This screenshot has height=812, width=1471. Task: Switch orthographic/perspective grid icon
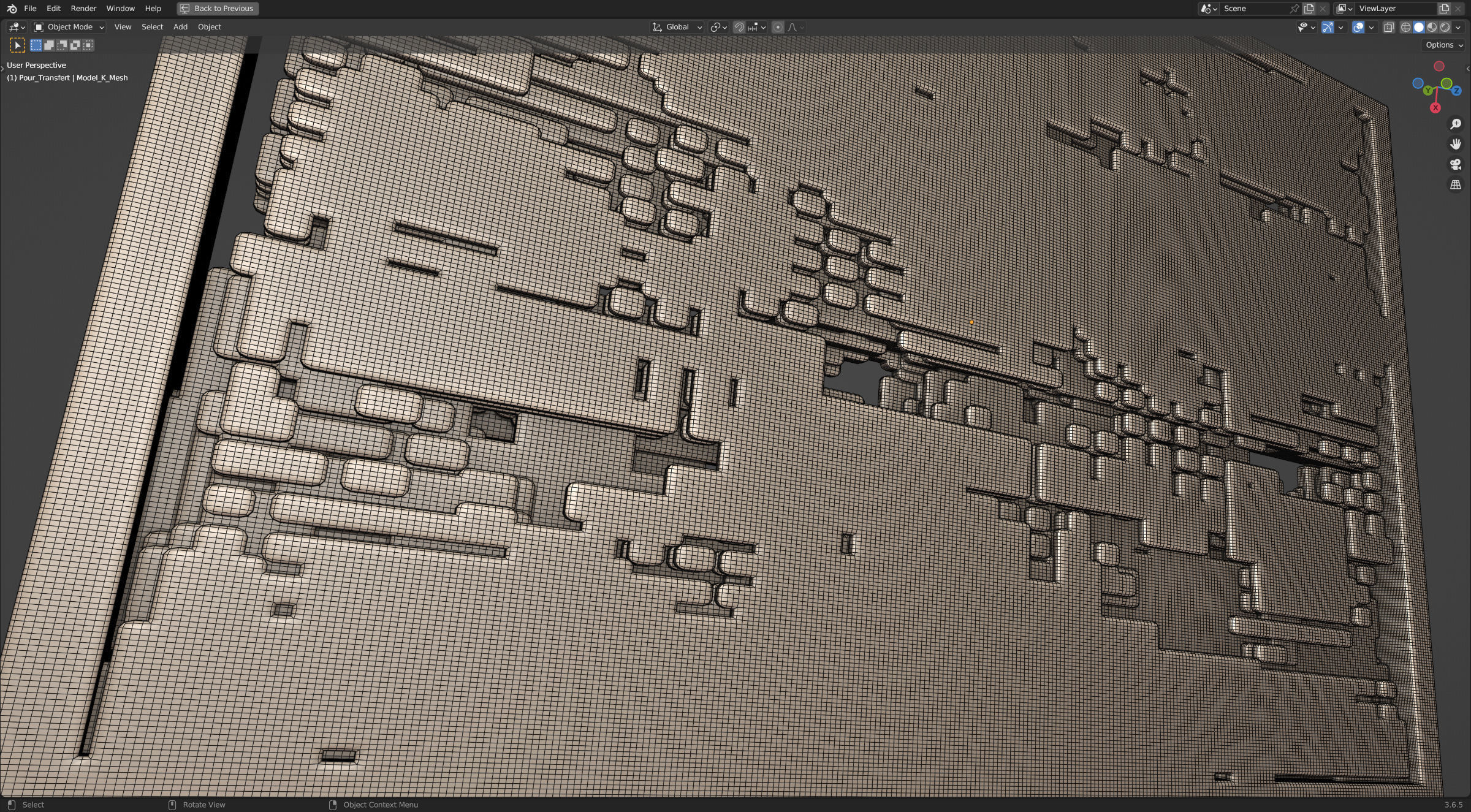coord(1456,184)
